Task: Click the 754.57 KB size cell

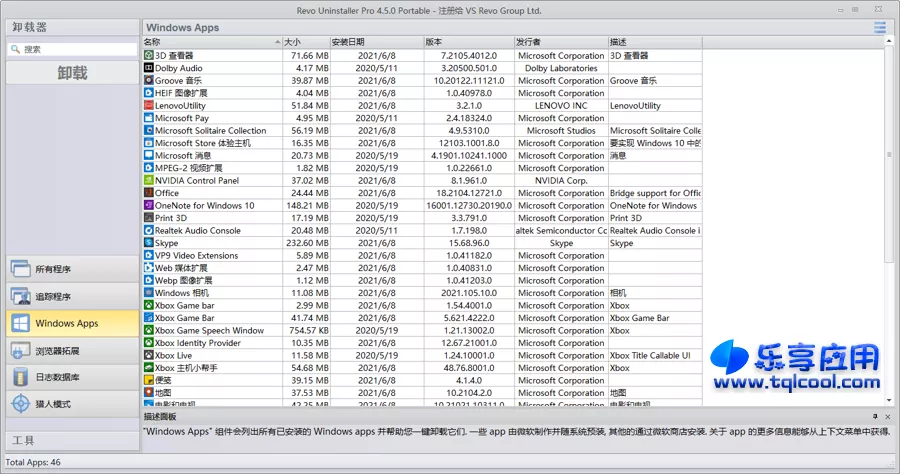Action: (x=309, y=331)
